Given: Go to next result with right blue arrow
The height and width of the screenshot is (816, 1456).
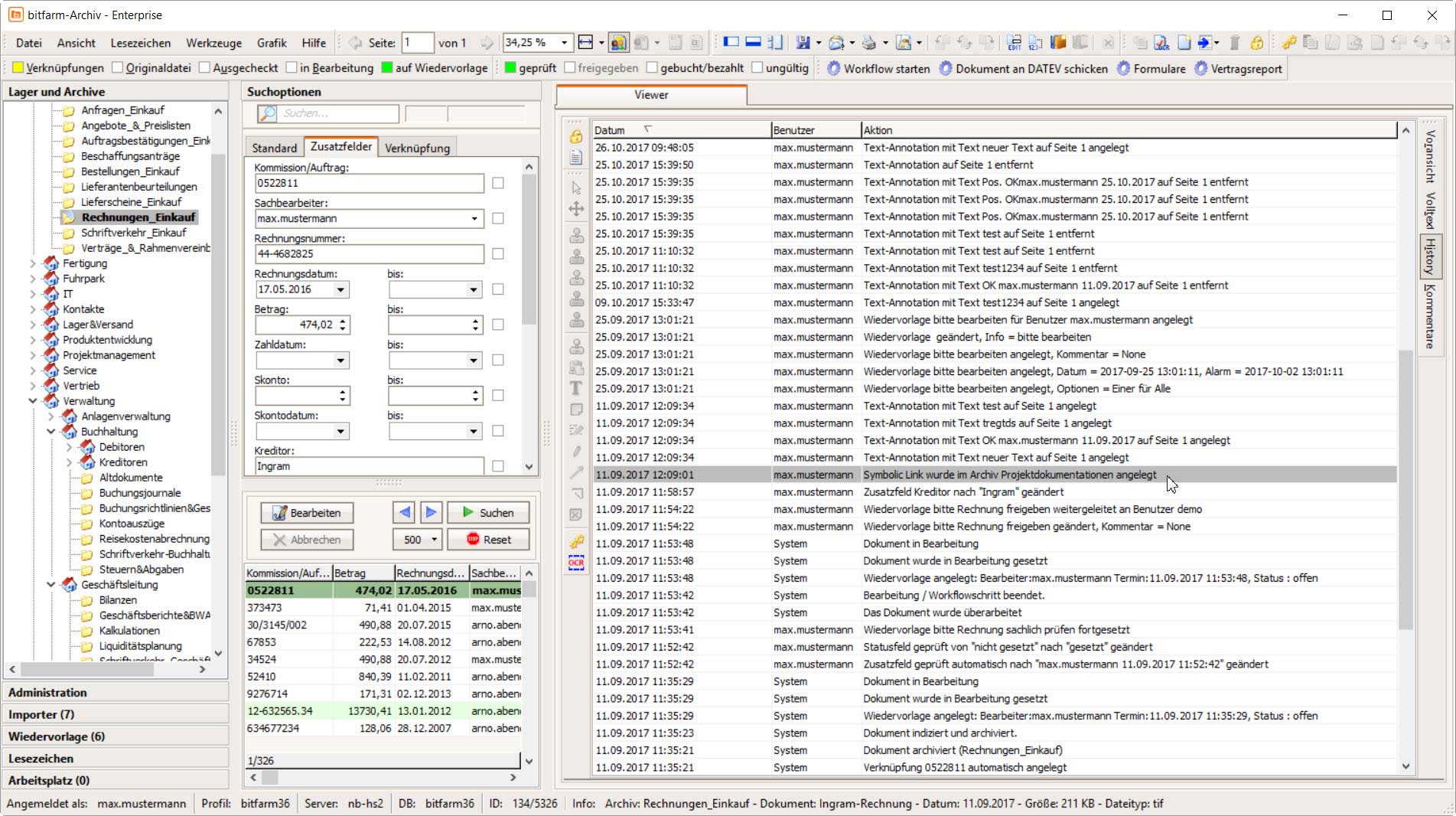Looking at the screenshot, I should [x=431, y=512].
